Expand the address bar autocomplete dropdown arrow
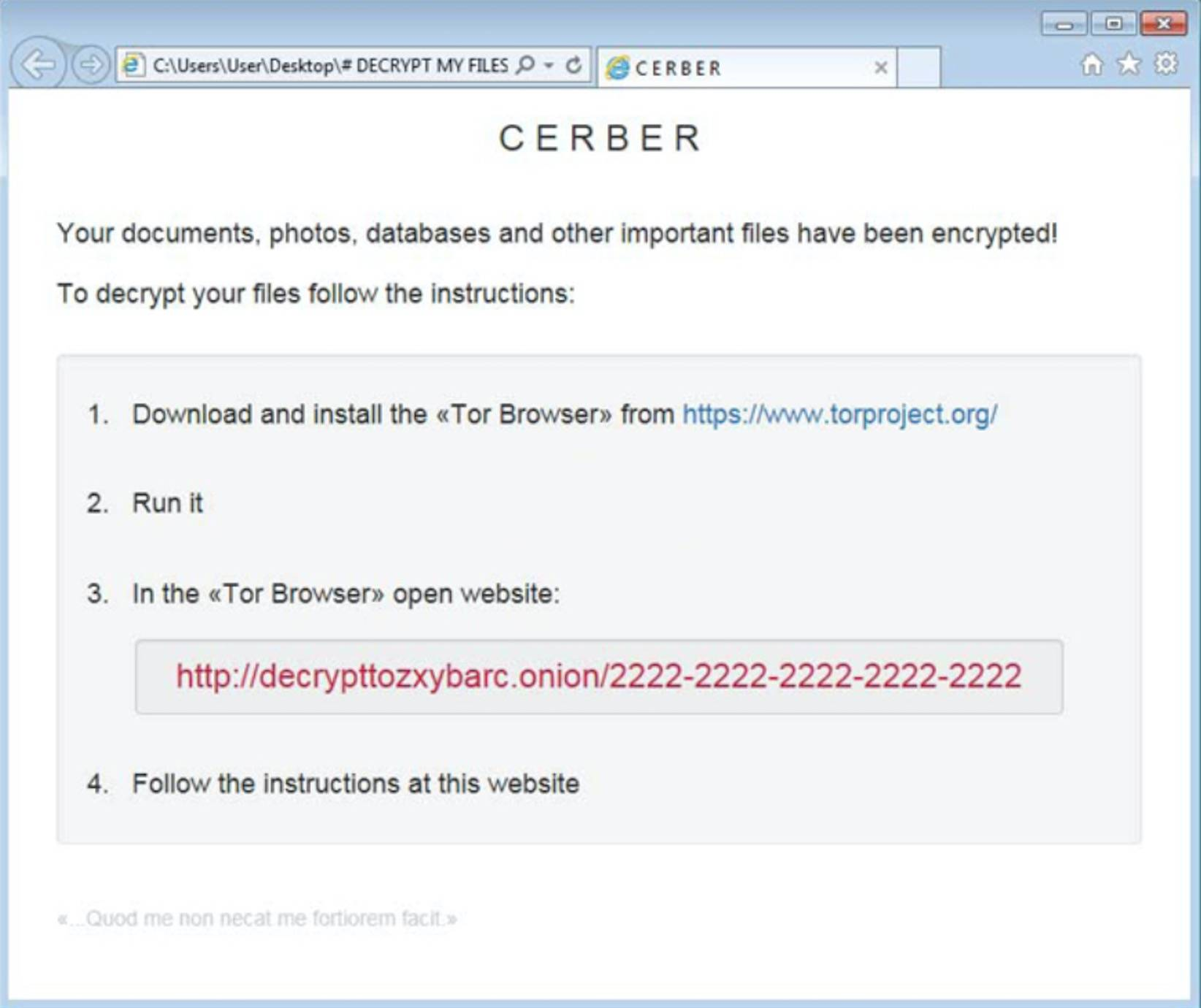The image size is (1201, 1008). [549, 66]
